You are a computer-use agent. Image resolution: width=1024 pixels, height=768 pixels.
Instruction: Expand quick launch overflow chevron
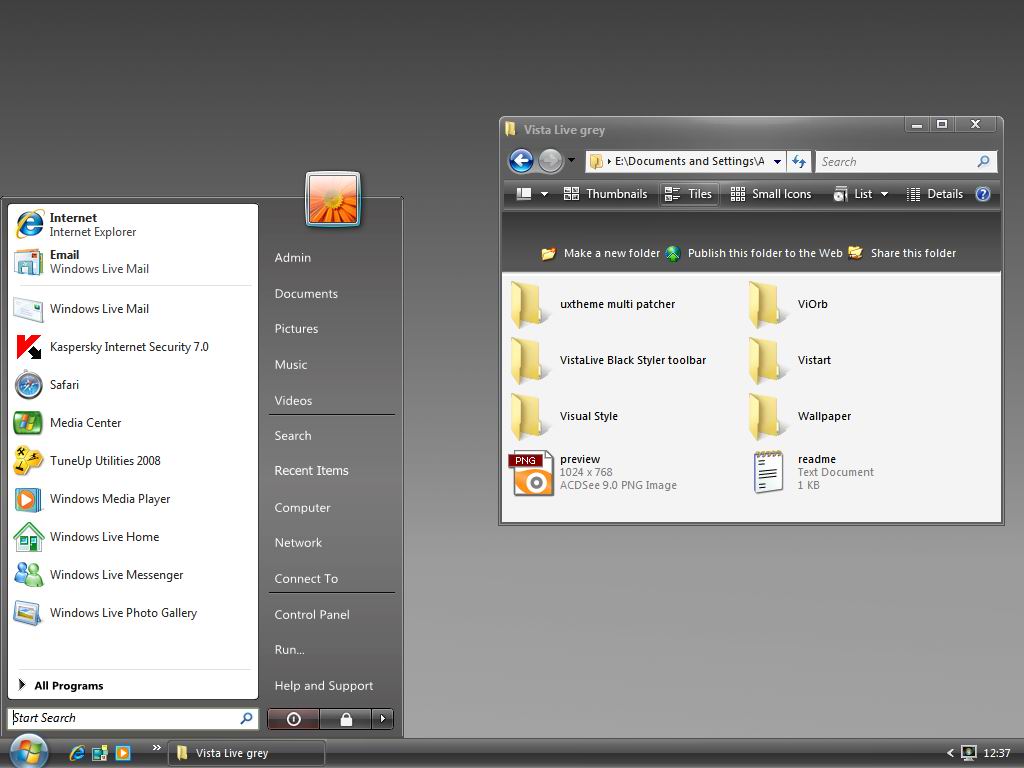[x=157, y=748]
